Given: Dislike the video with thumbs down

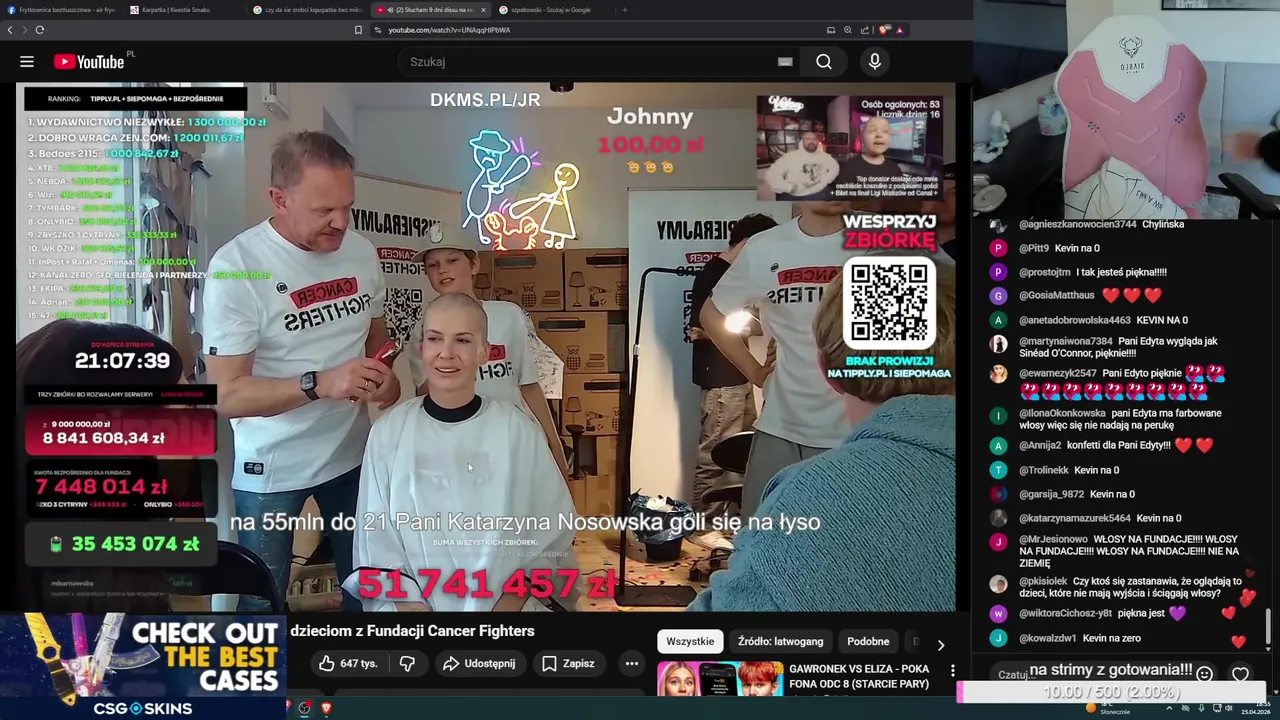Looking at the screenshot, I should [x=407, y=663].
